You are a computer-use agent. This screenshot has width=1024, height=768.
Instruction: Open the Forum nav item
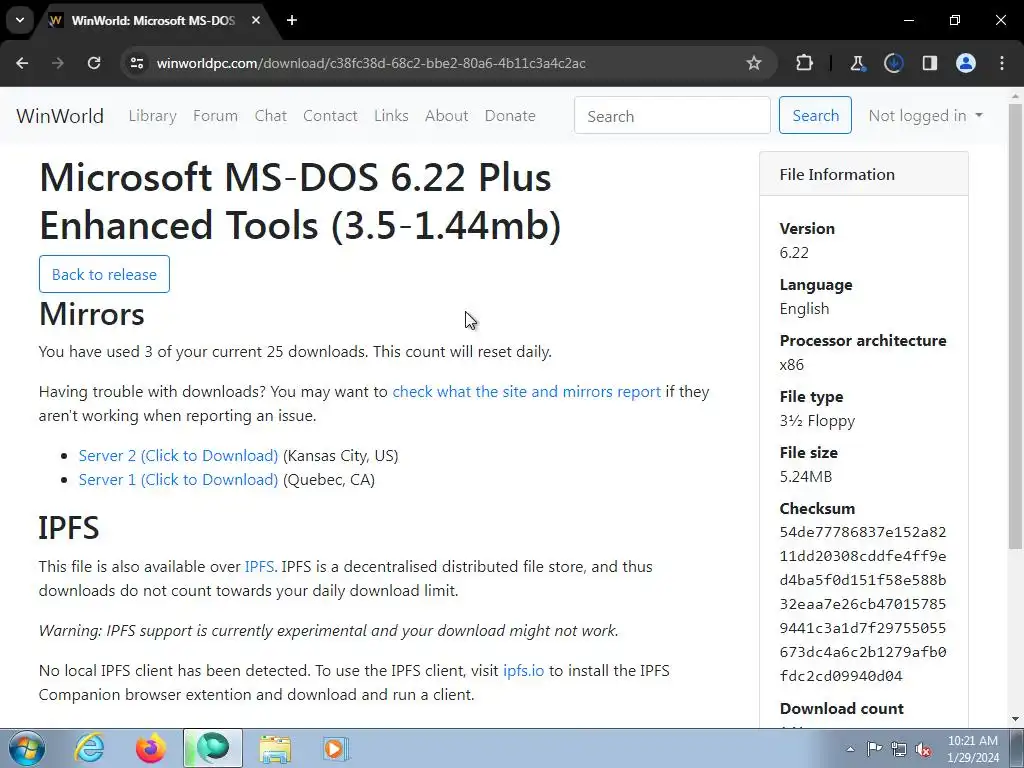coord(216,116)
